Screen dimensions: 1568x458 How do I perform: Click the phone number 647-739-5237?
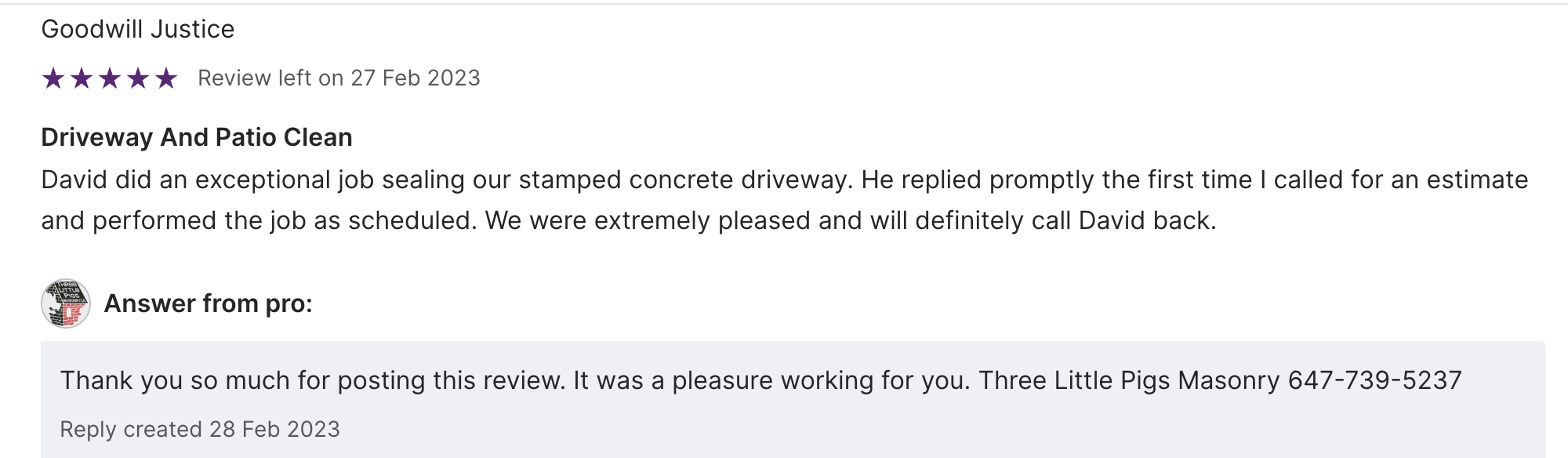(1374, 380)
